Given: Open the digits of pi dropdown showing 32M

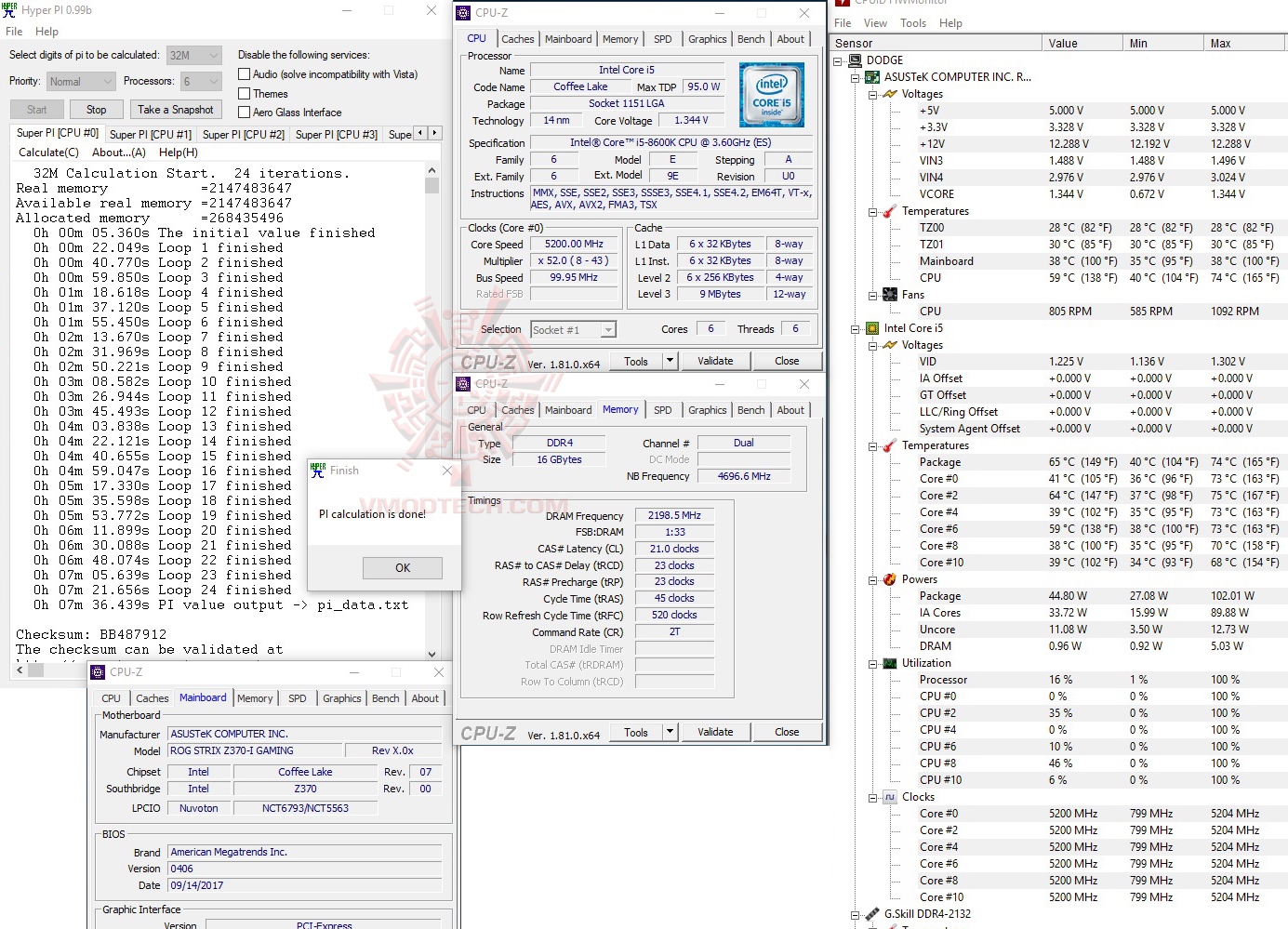Looking at the screenshot, I should [194, 56].
